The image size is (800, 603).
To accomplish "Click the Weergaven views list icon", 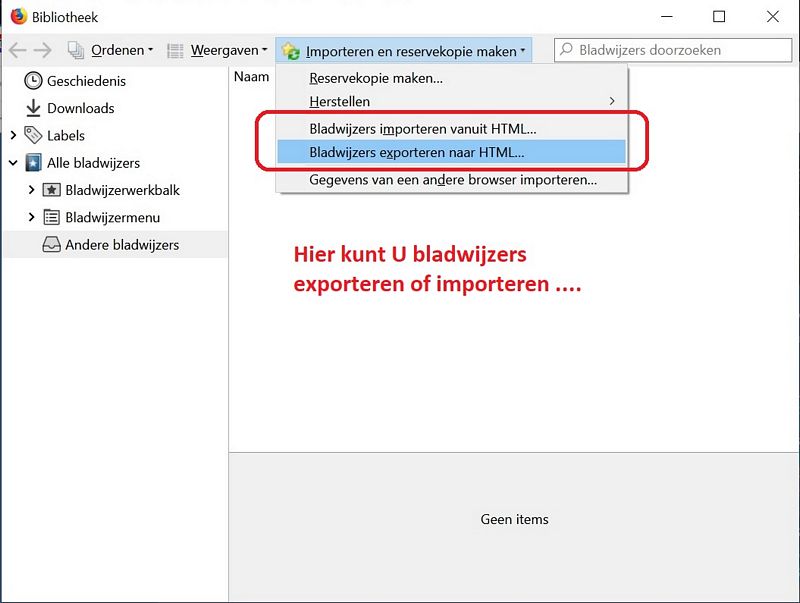I will [175, 51].
